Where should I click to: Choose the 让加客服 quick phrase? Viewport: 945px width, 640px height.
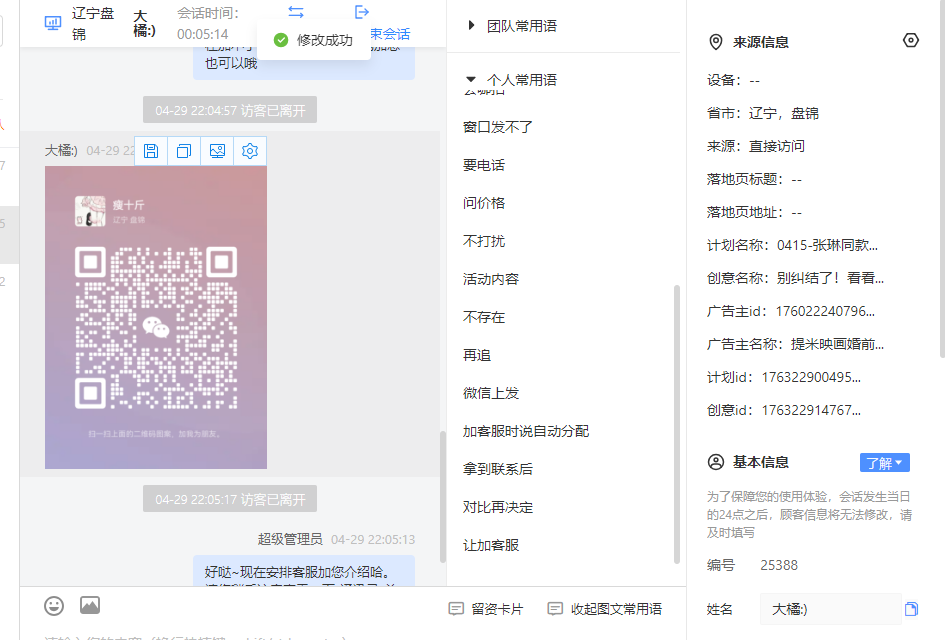491,545
